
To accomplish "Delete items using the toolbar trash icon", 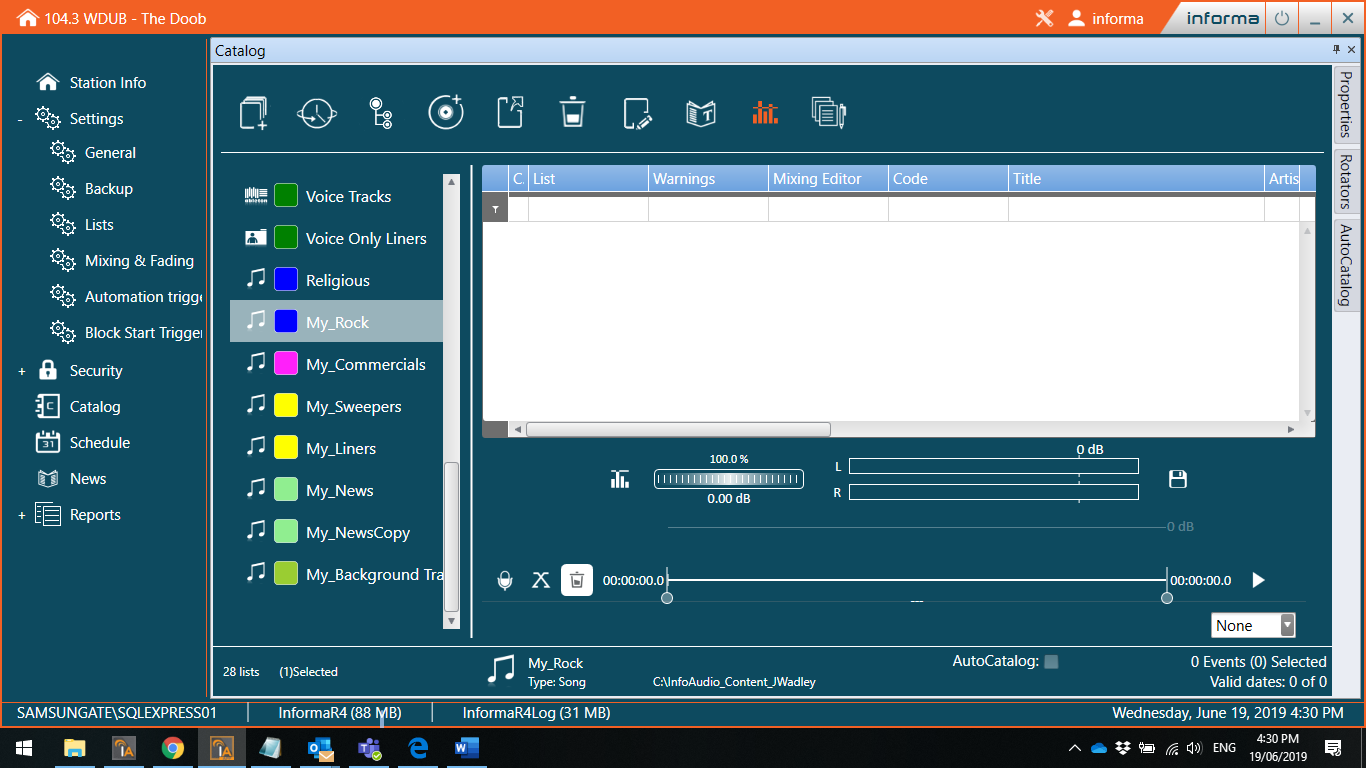I will pyautogui.click(x=572, y=112).
